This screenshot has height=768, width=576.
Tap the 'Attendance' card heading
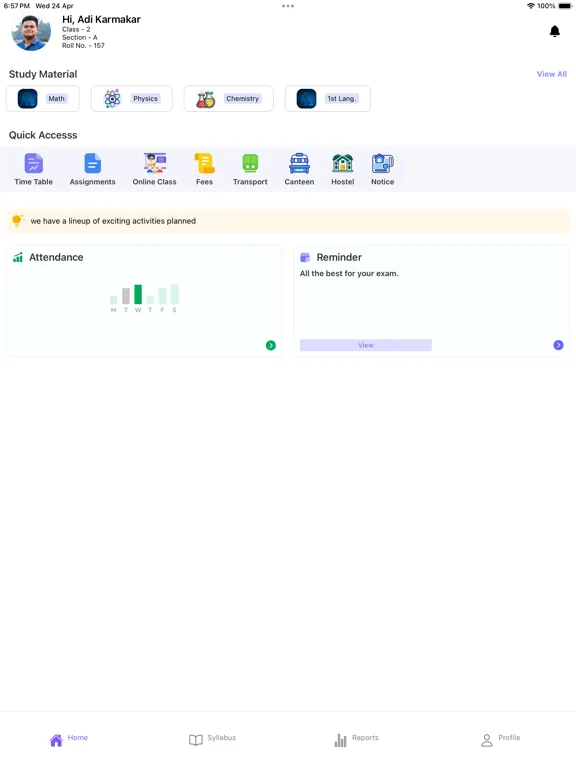click(x=56, y=257)
